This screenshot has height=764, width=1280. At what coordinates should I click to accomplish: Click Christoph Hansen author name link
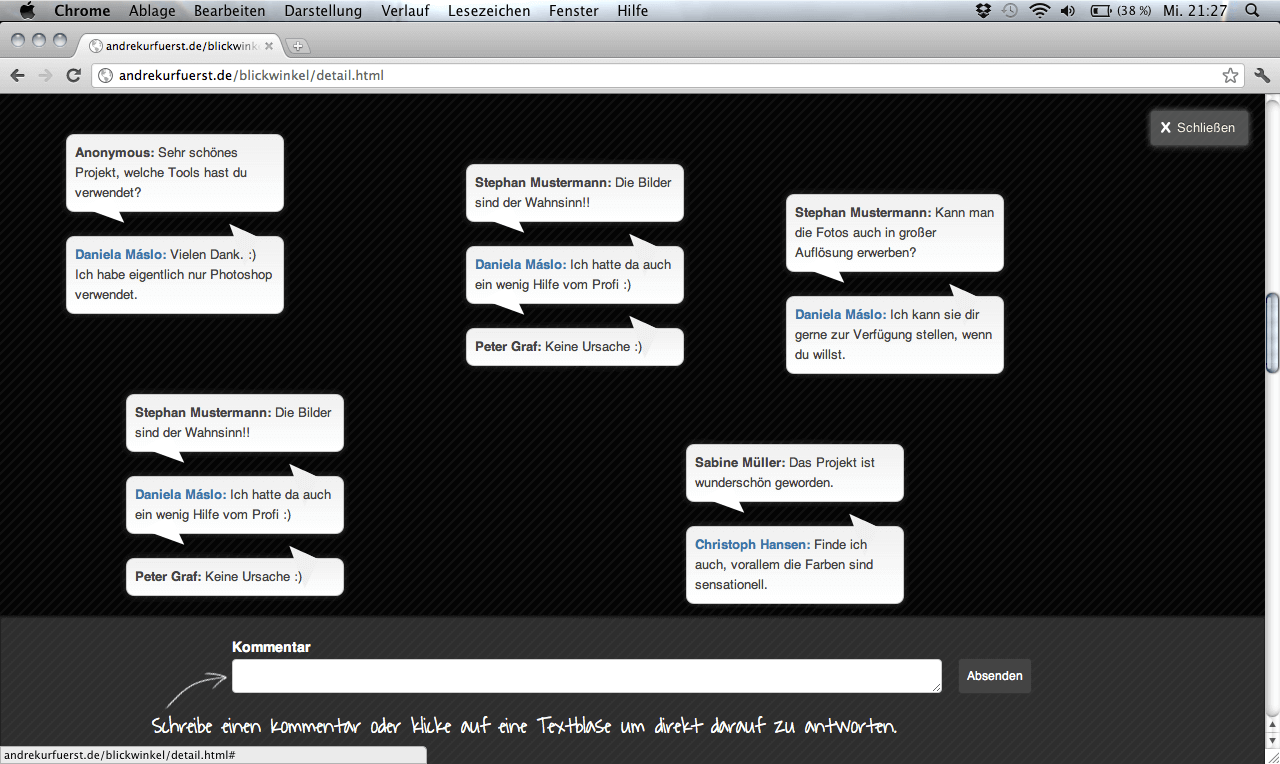pos(752,545)
